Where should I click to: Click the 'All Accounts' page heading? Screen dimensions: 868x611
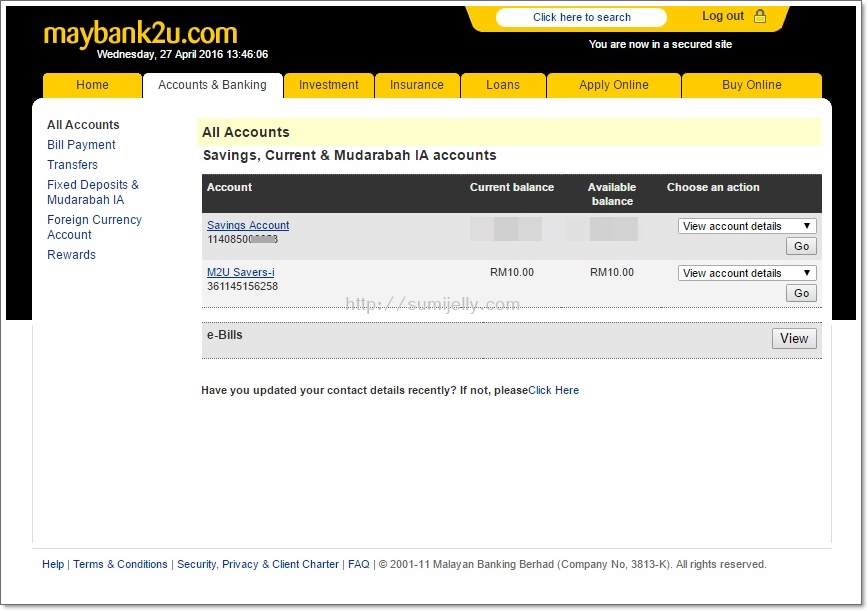(246, 132)
